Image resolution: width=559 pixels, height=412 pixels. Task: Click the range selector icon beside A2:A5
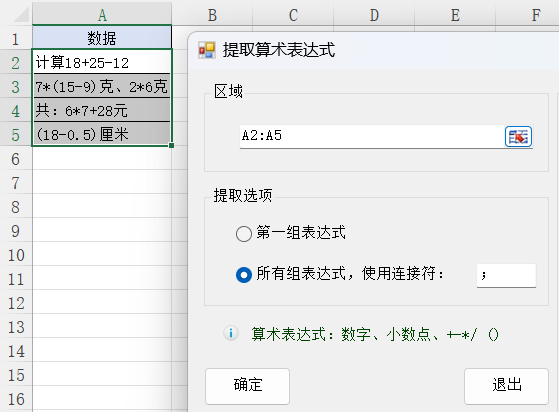(518, 137)
